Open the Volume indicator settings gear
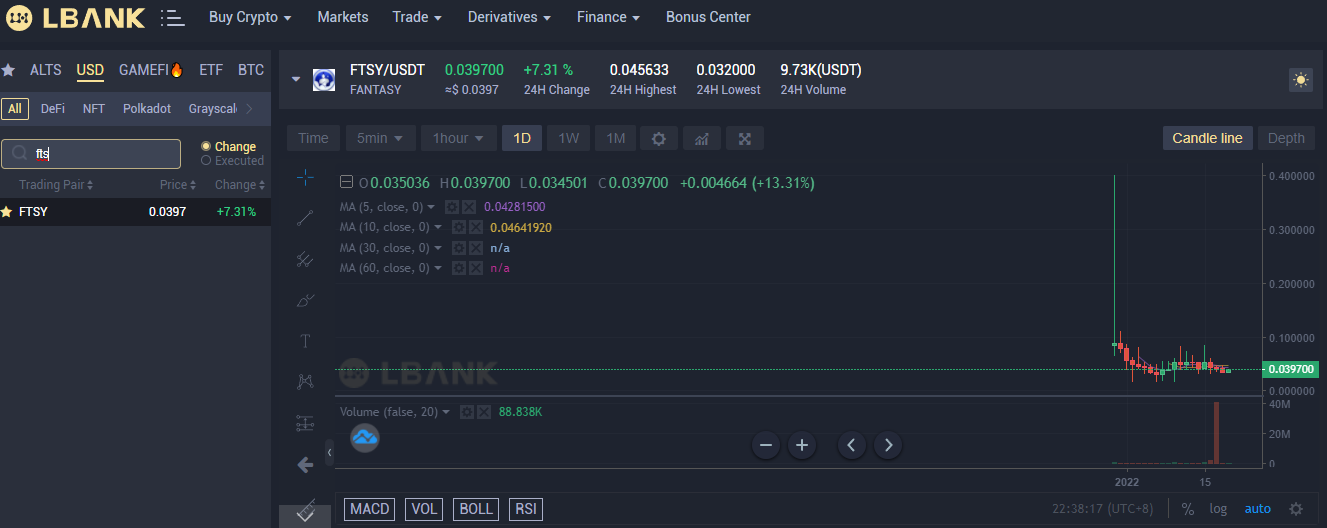This screenshot has width=1327, height=528. [467, 412]
